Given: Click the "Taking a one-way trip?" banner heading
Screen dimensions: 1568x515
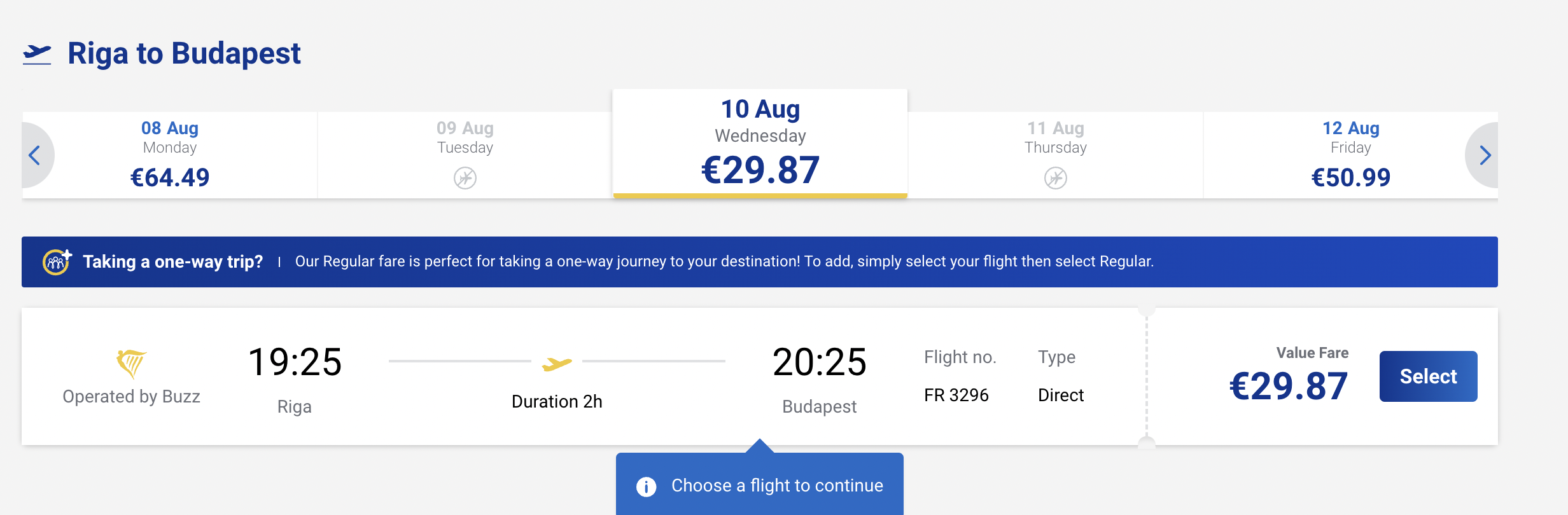Looking at the screenshot, I should (172, 262).
